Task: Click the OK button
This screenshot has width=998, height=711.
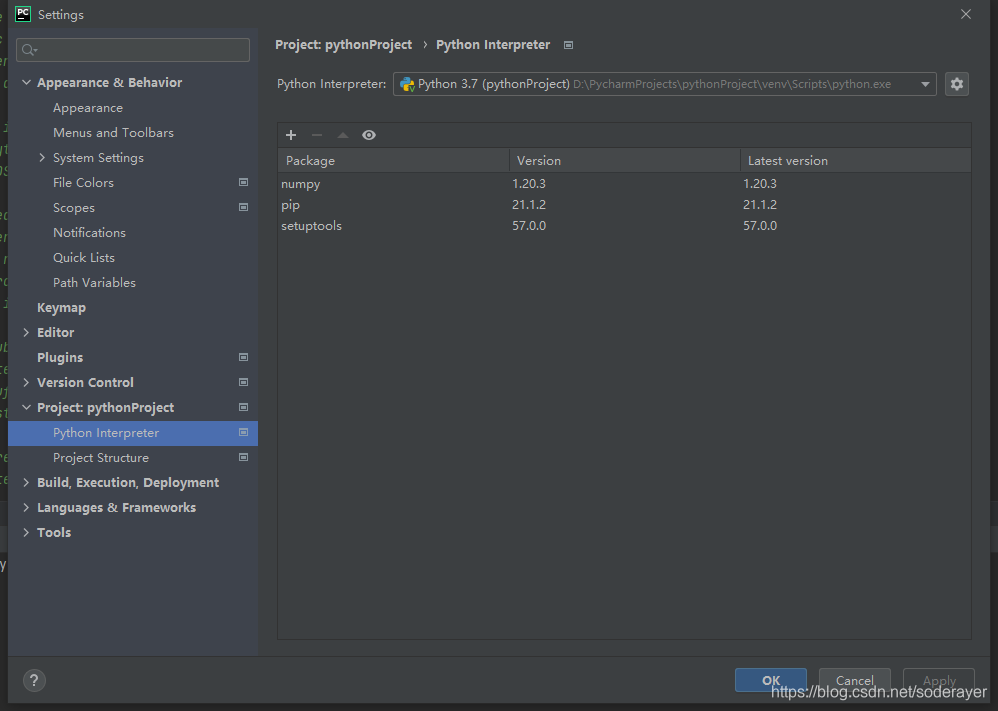Action: pos(771,680)
